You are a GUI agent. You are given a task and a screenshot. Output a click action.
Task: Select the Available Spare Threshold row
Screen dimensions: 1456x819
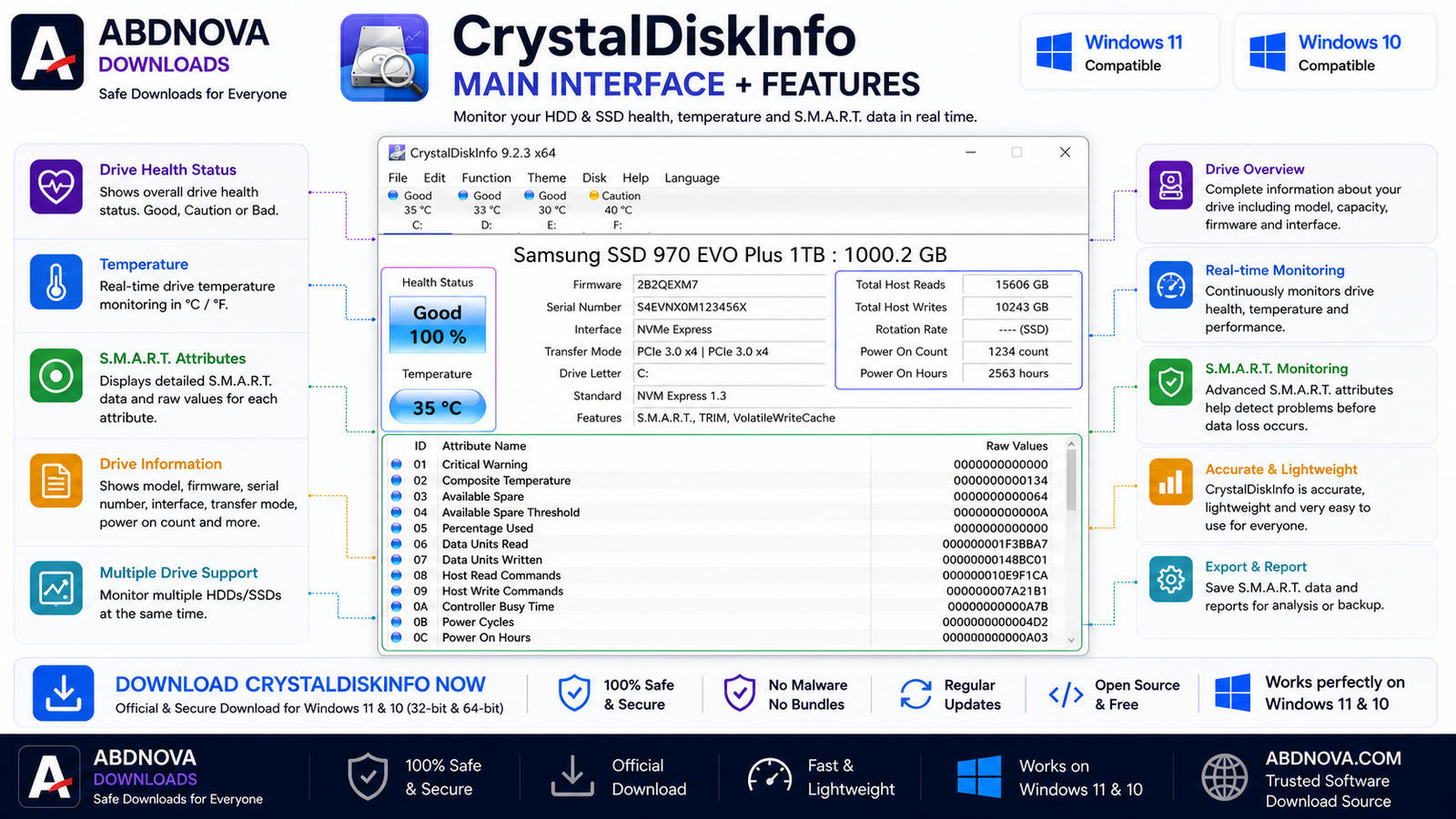723,512
